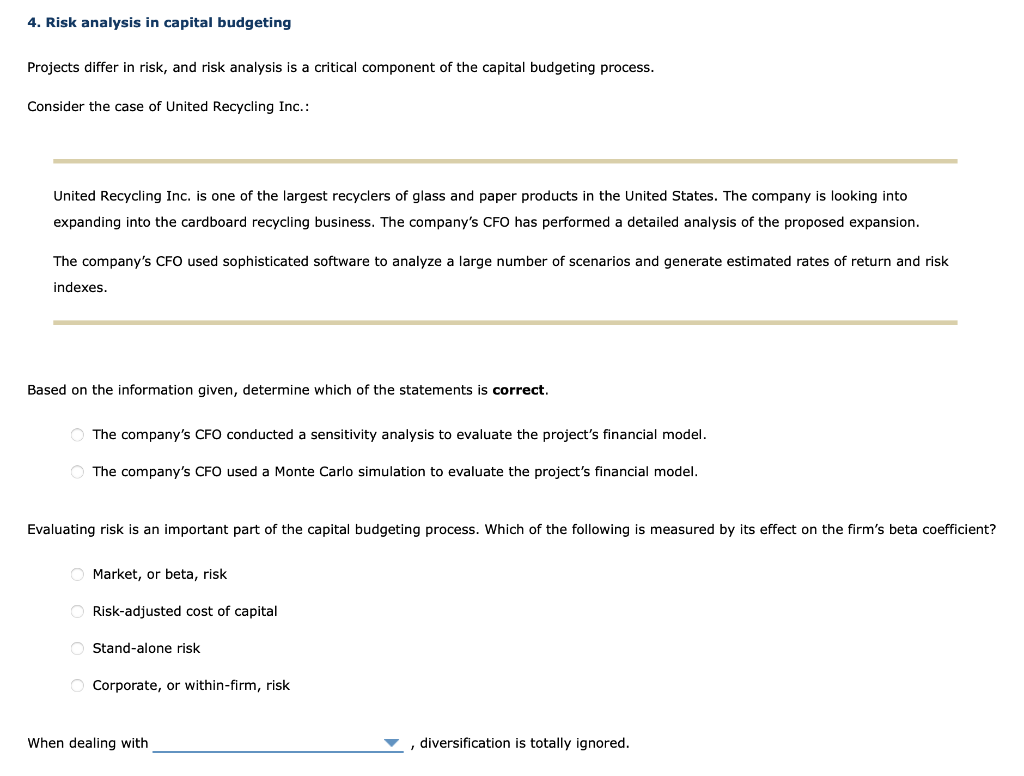Click the sentence about beta coefficient question
1024x776 pixels.
512,529
